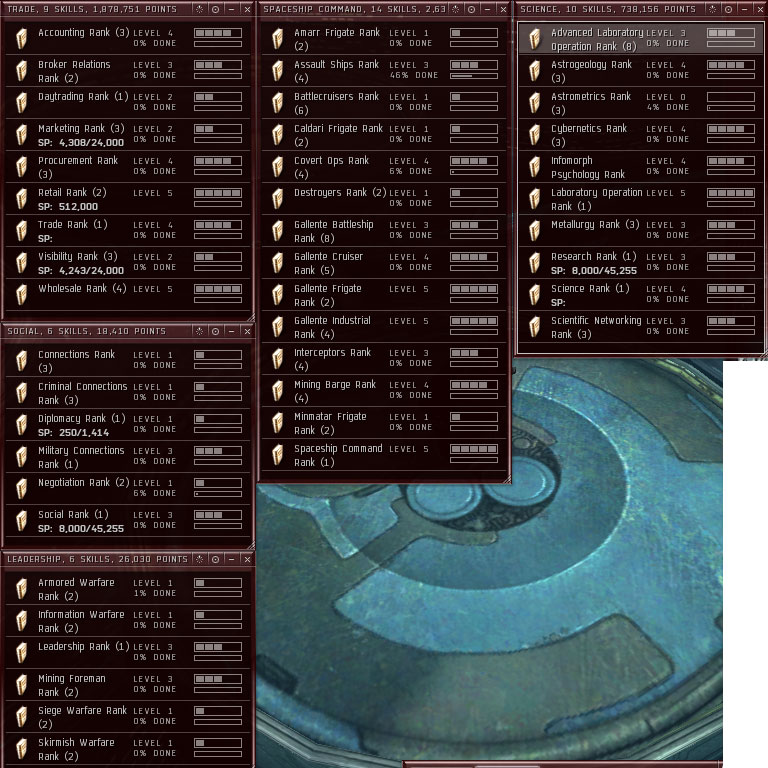Select the Advanced Laboratory Operation book icon

(x=534, y=38)
